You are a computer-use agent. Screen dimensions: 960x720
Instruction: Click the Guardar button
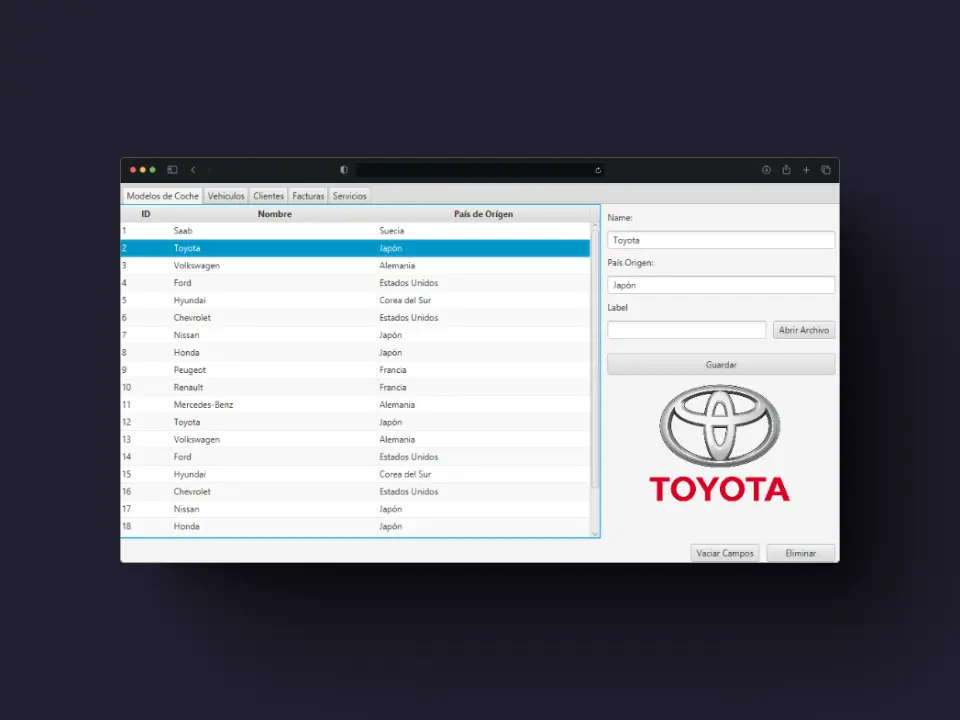click(721, 364)
